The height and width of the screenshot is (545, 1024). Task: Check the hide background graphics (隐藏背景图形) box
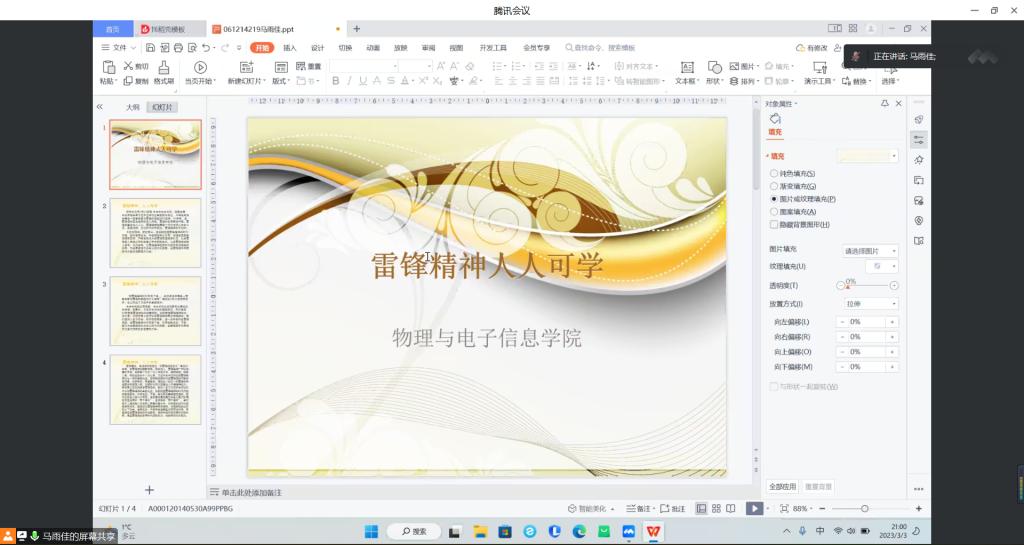774,225
